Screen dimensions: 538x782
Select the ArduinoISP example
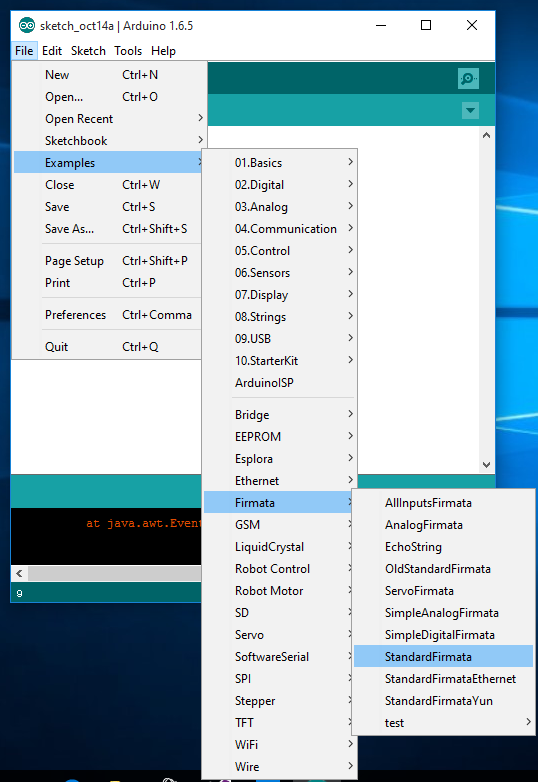280,383
